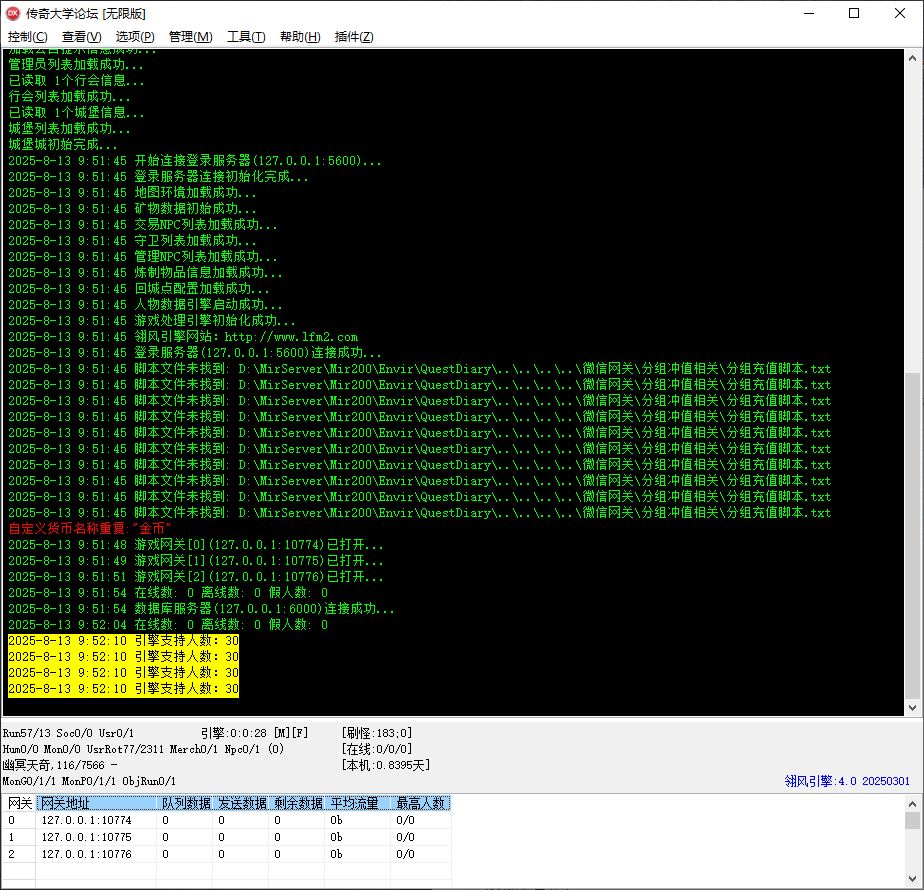
Task: Click the red 自定义货币名称重复 error line
Action: click(x=89, y=528)
